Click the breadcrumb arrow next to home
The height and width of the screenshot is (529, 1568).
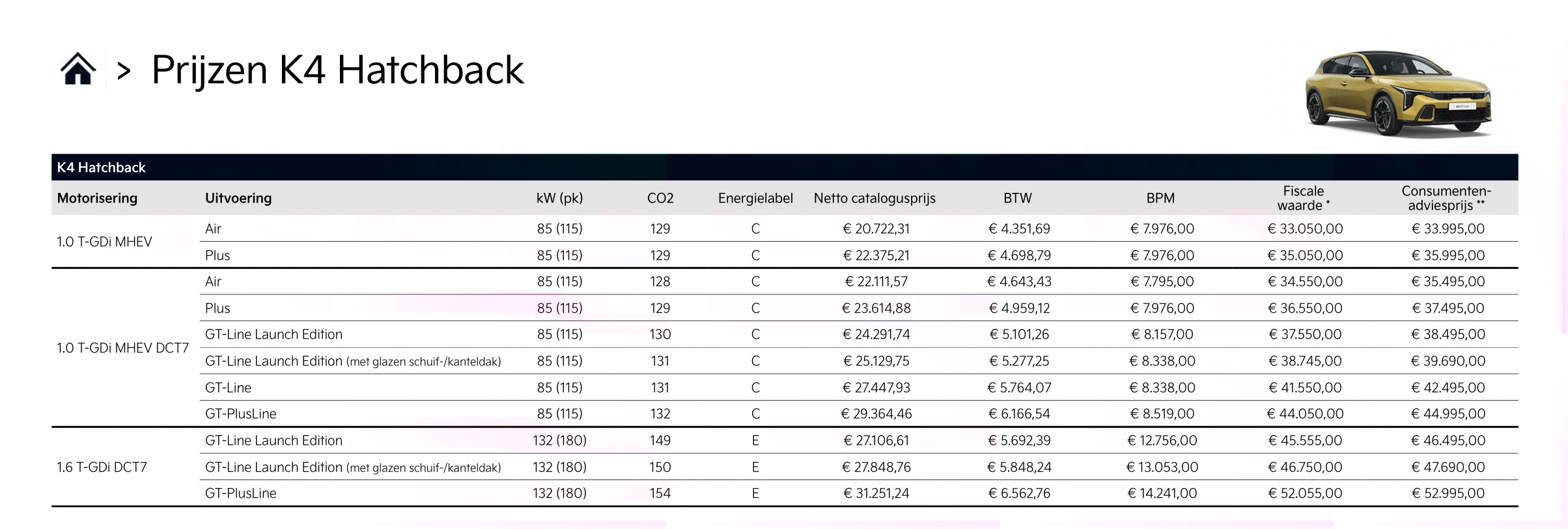(x=124, y=71)
